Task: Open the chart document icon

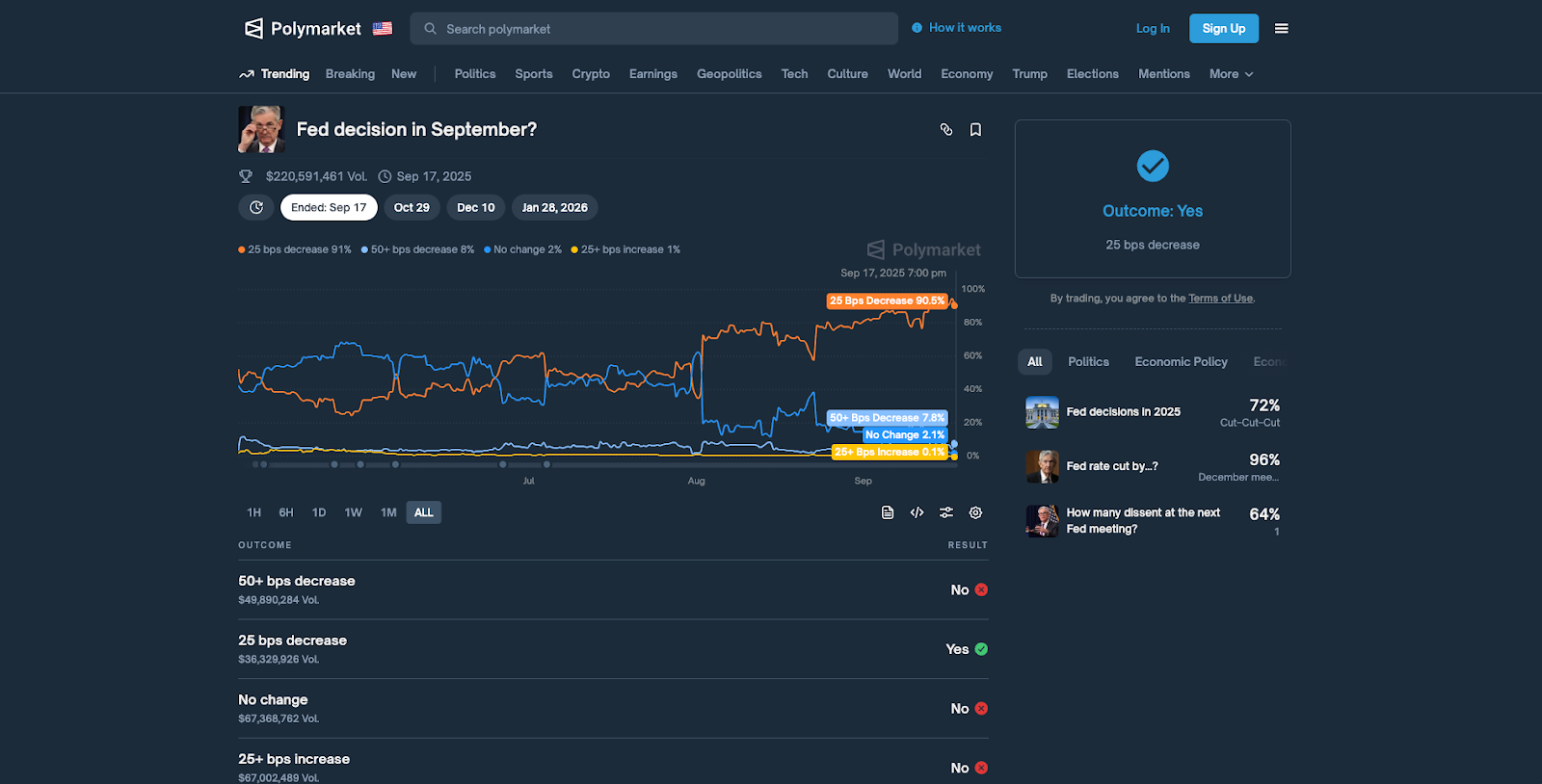Action: coord(888,512)
